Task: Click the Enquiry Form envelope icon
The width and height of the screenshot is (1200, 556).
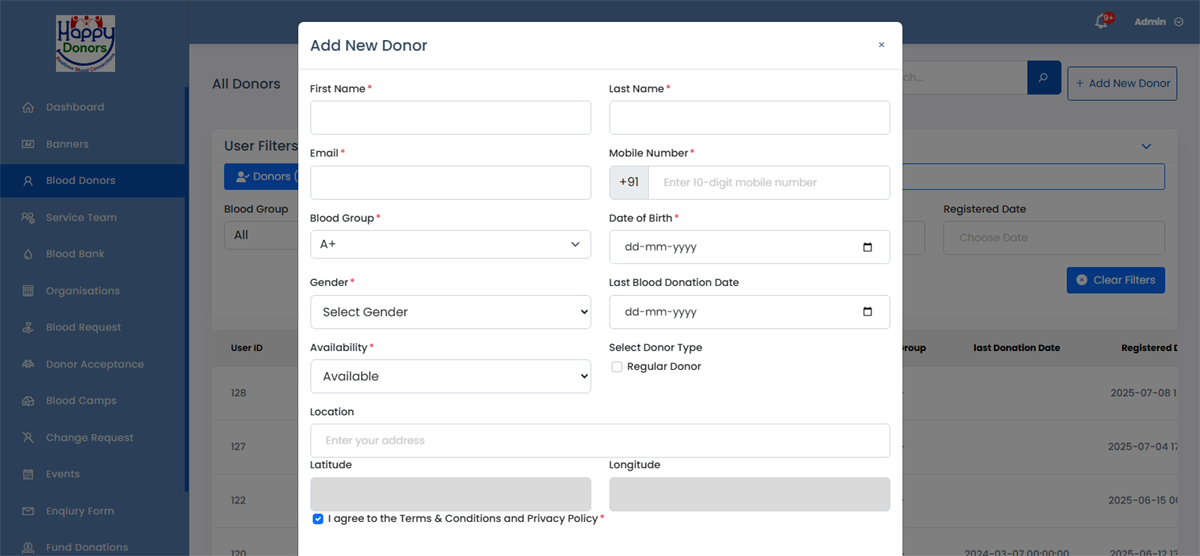Action: coord(28,511)
